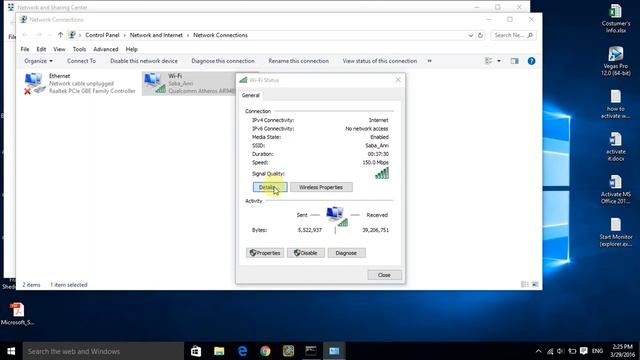Open Action Center notifications icon

[x=584, y=351]
